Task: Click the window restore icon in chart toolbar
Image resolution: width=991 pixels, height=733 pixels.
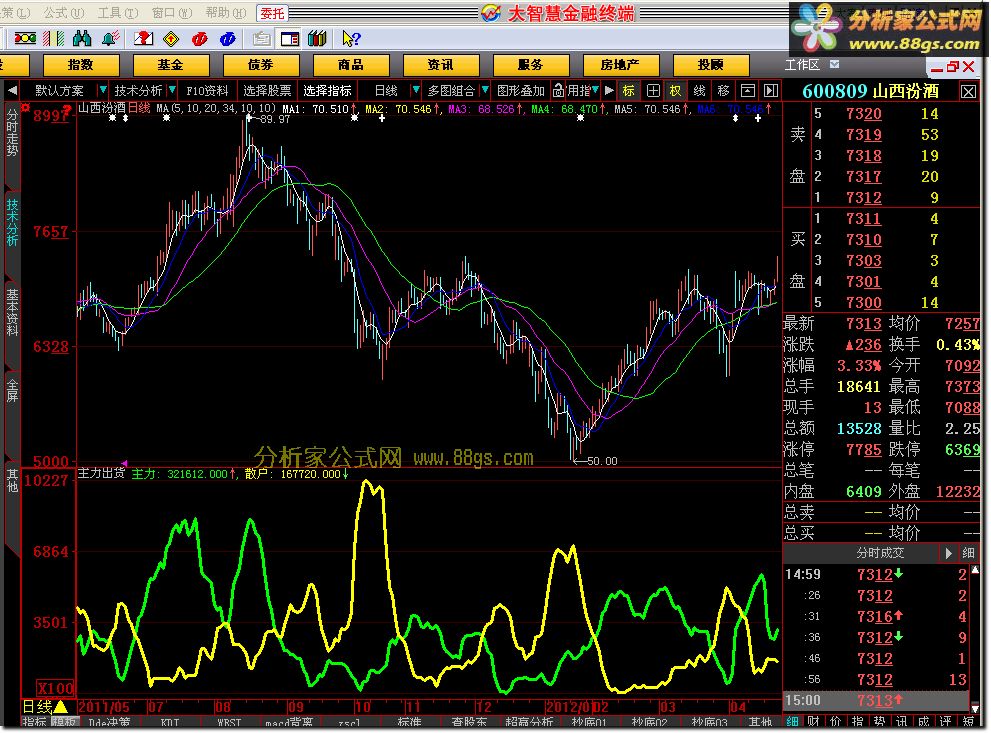Action: 748,91
